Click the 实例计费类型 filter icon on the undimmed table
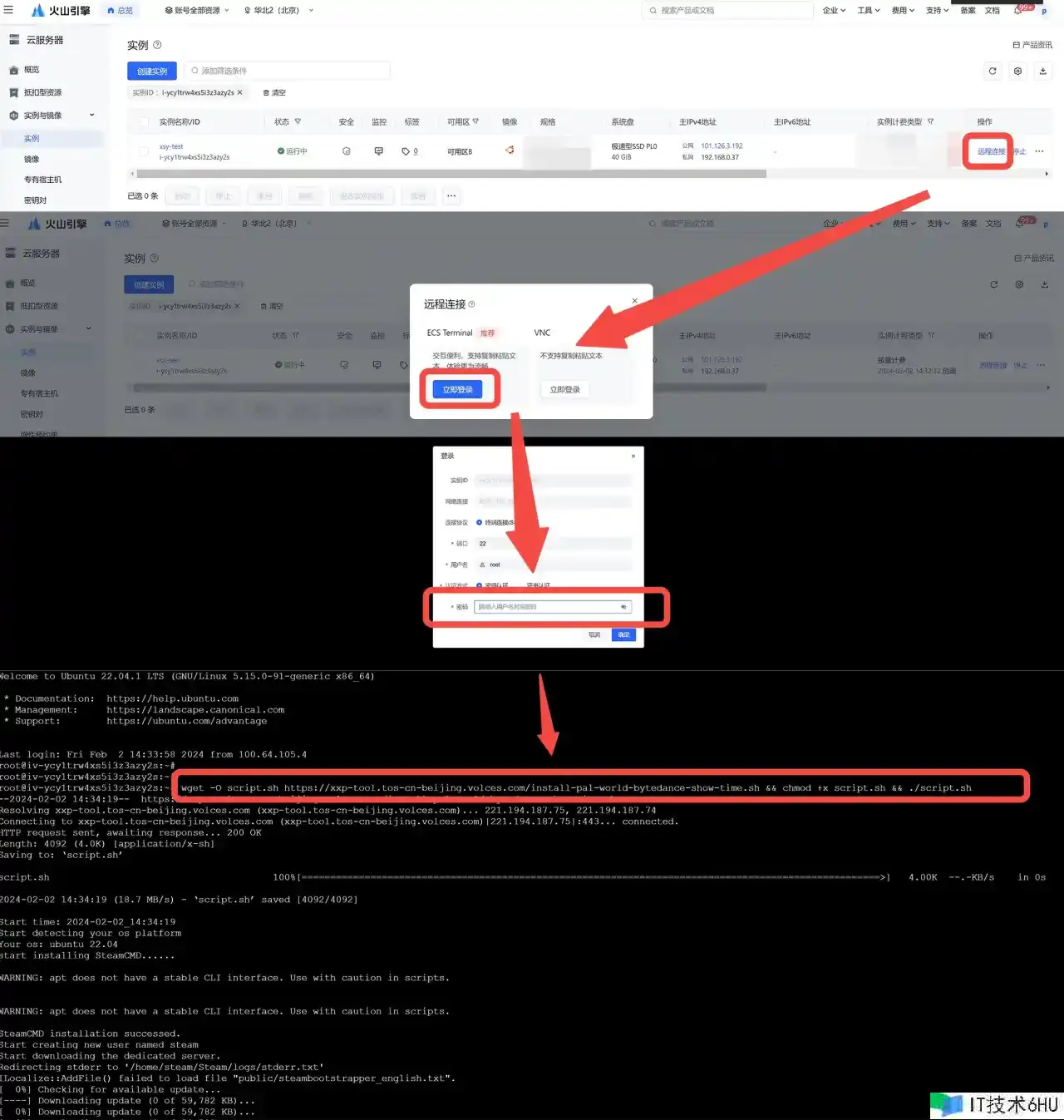The image size is (1064, 1120). 930,121
